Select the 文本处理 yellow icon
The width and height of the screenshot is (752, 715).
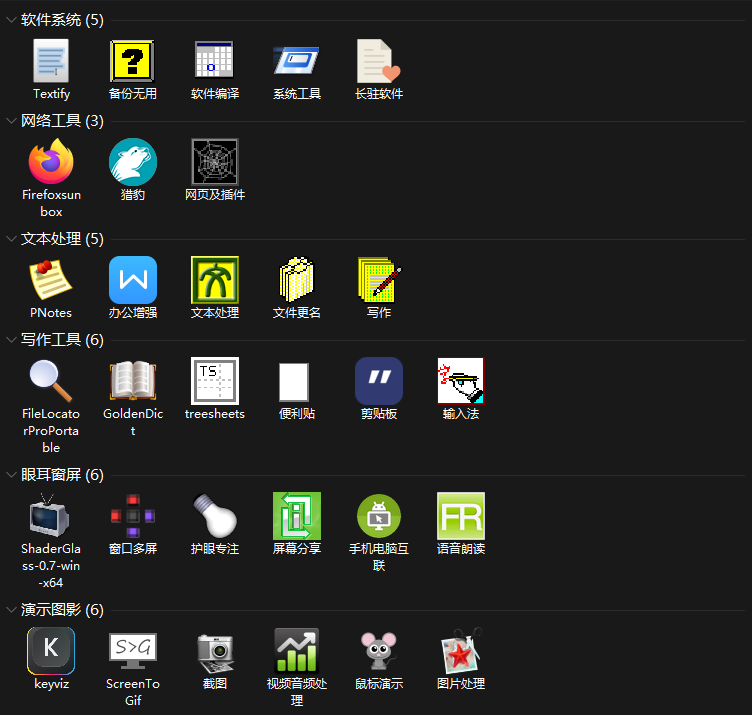(x=214, y=280)
